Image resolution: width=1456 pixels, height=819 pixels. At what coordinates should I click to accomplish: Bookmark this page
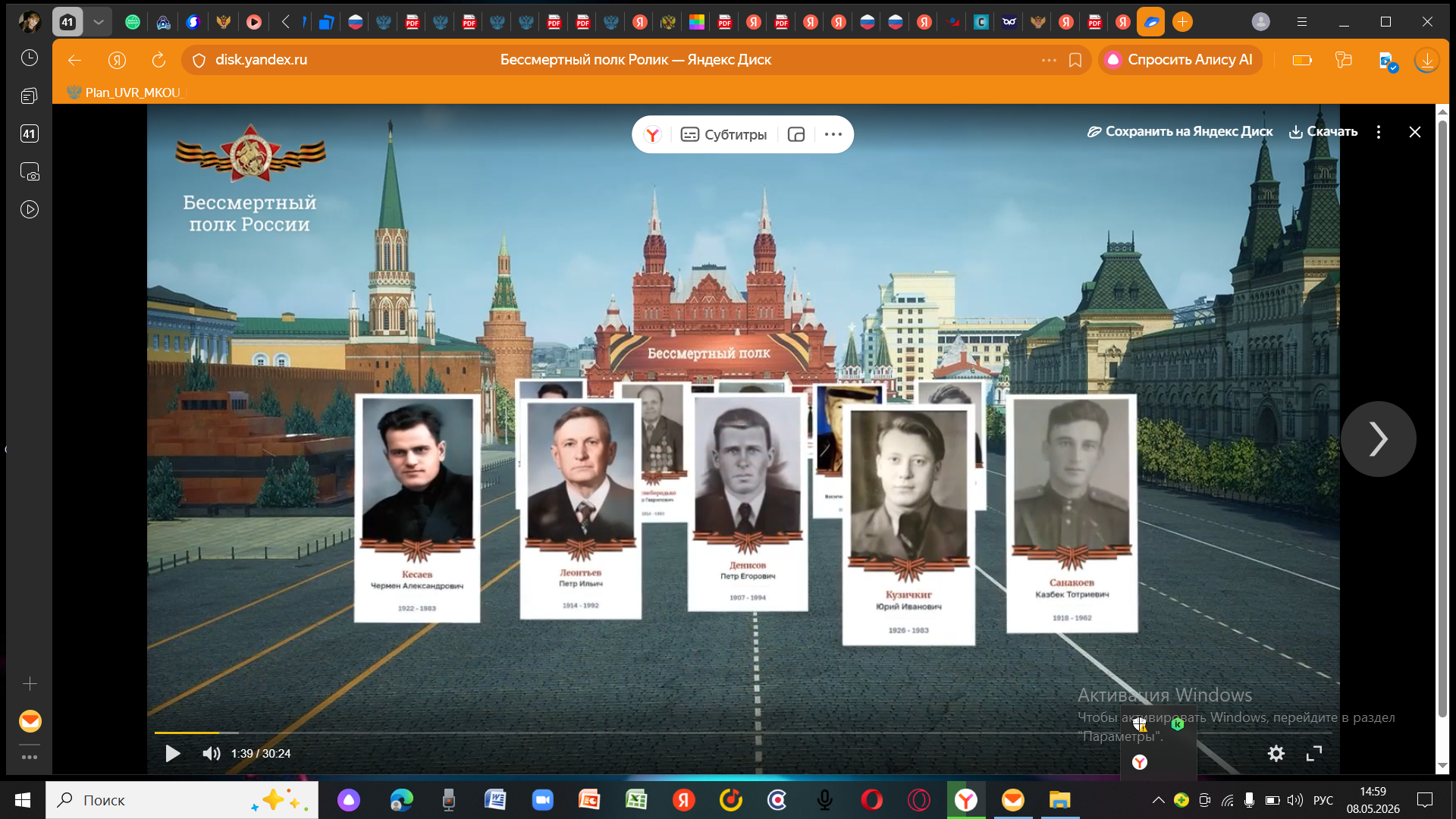pos(1075,60)
